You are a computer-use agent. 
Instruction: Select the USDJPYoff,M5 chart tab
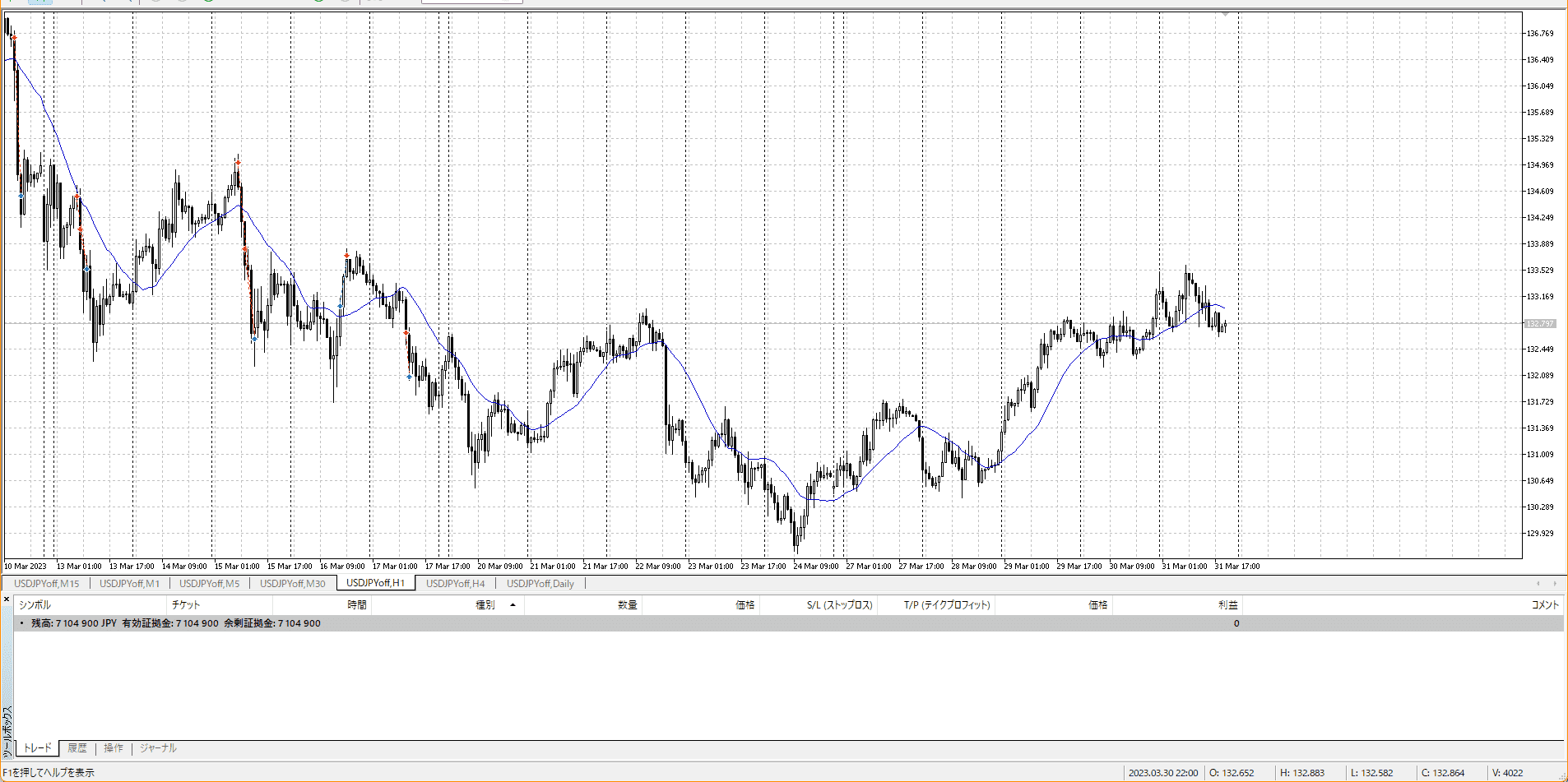click(209, 584)
